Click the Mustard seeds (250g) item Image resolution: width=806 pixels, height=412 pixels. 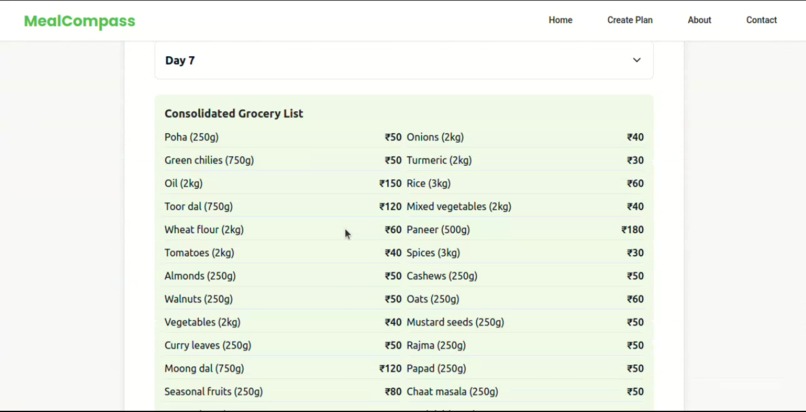pos(455,322)
